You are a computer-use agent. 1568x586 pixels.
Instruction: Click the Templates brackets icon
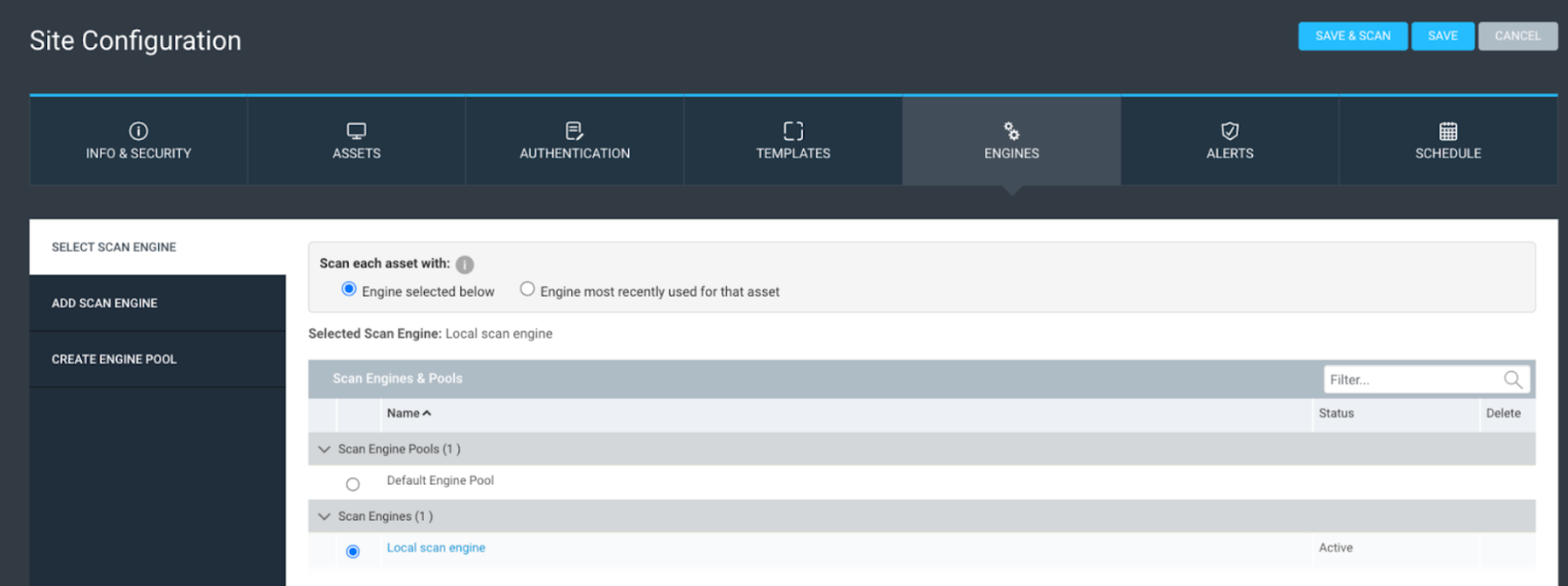(793, 131)
